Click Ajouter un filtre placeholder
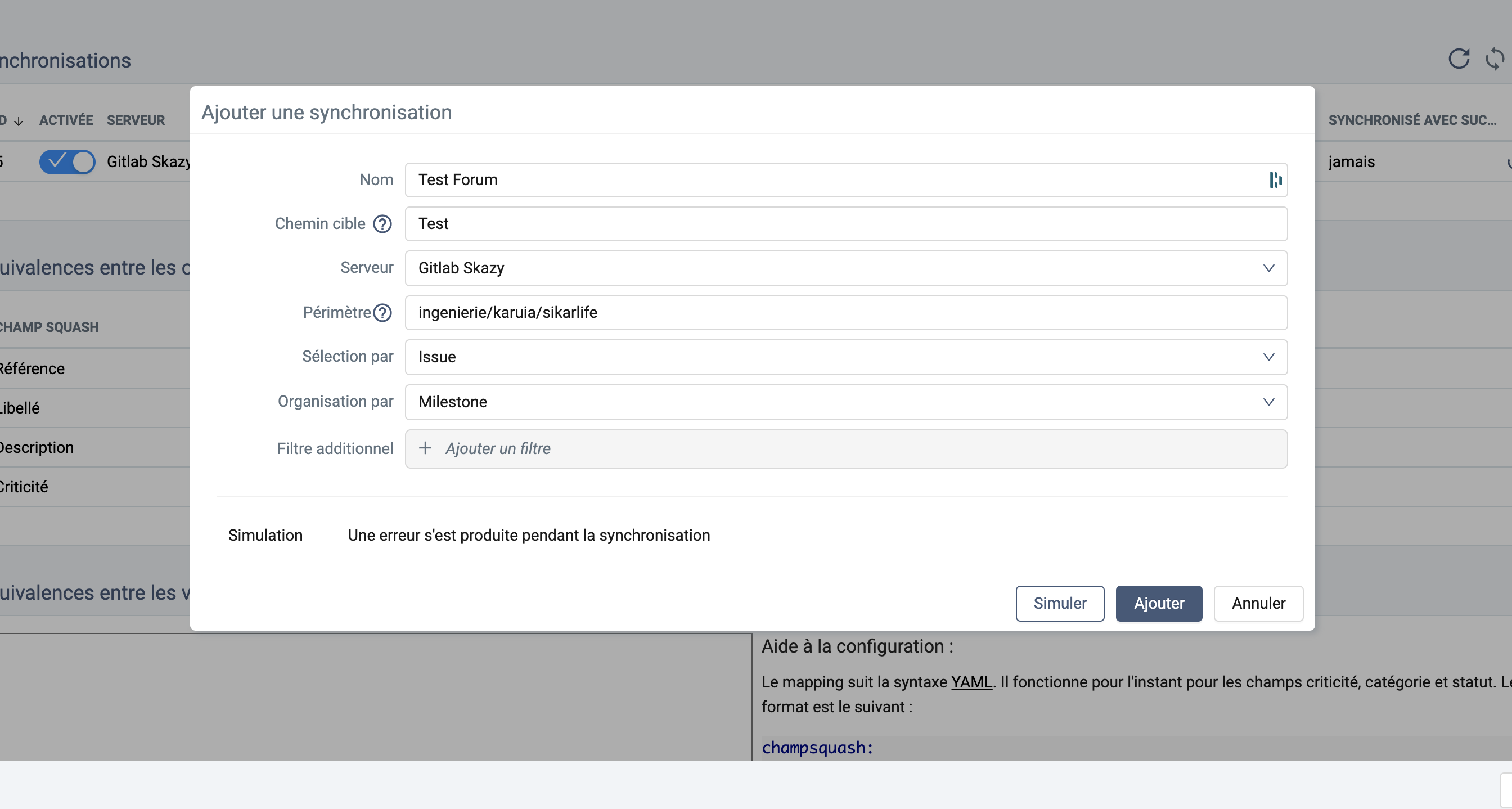 tap(498, 448)
